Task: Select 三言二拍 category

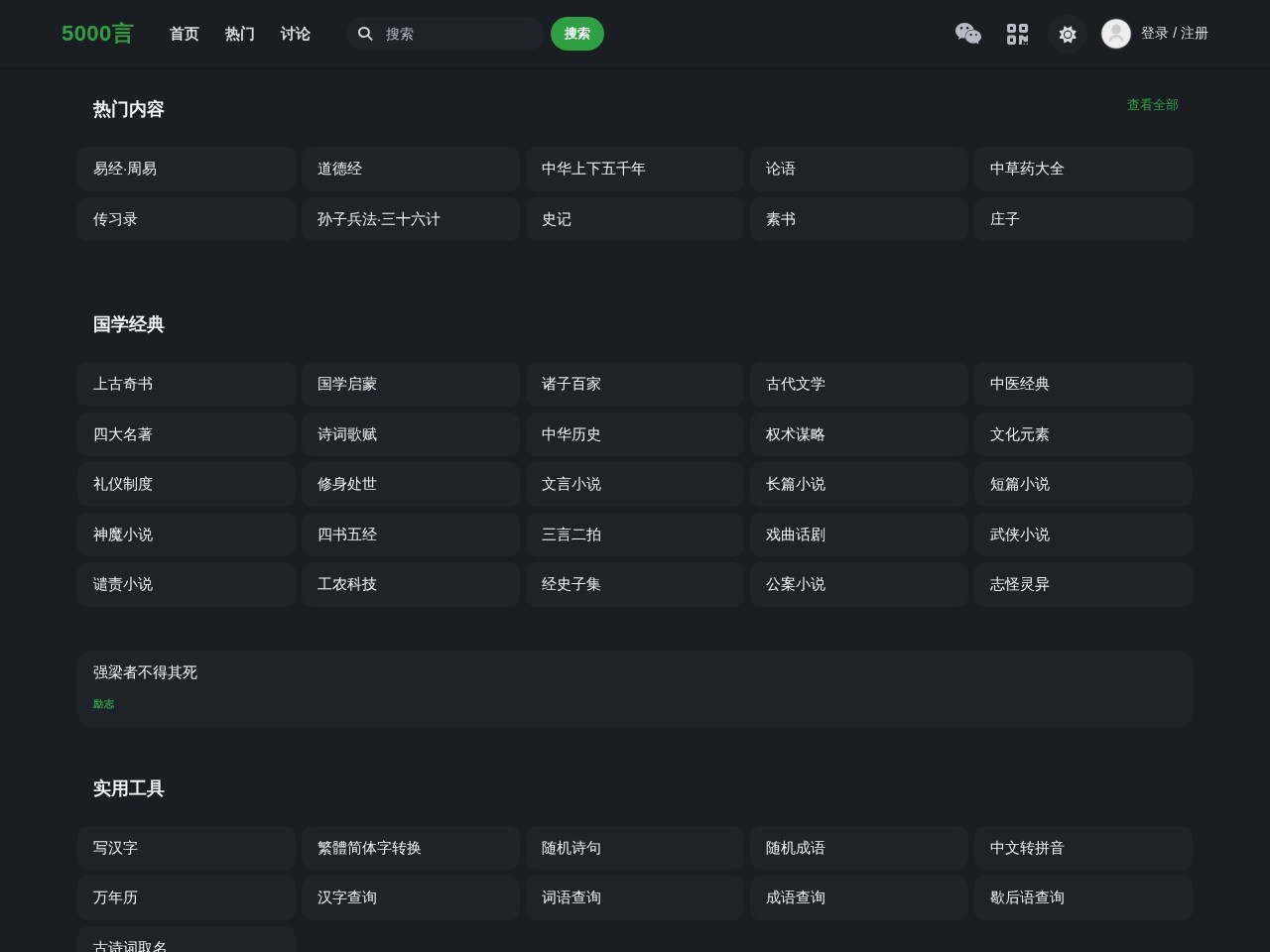Action: tap(635, 535)
